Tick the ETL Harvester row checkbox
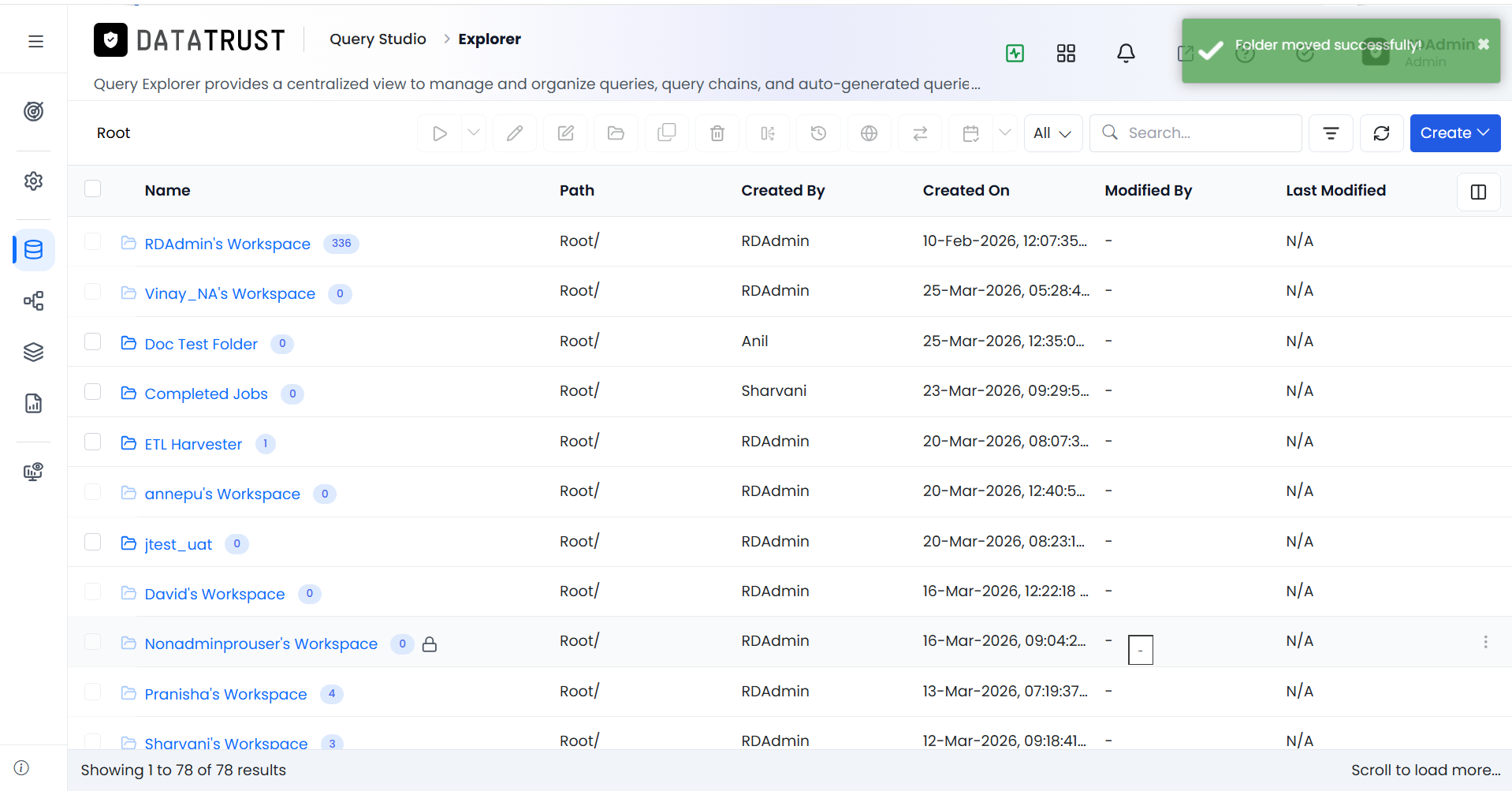This screenshot has height=791, width=1512. pyautogui.click(x=93, y=442)
